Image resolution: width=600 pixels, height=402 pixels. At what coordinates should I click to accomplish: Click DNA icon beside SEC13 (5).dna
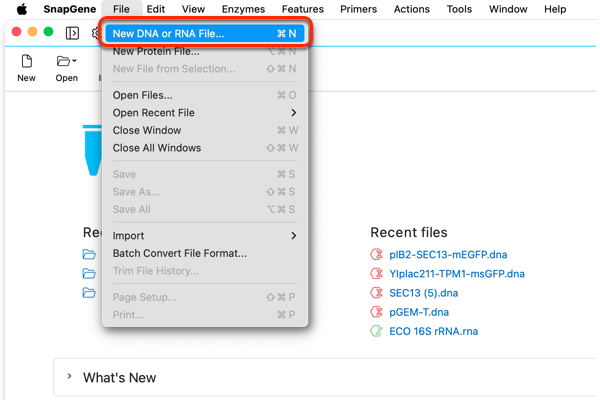pyautogui.click(x=377, y=293)
